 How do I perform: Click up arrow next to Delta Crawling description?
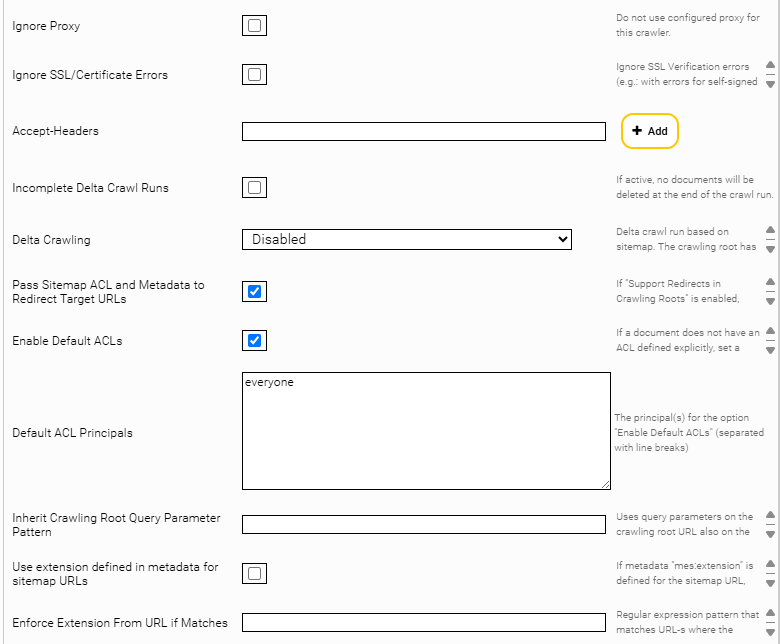[x=770, y=230]
